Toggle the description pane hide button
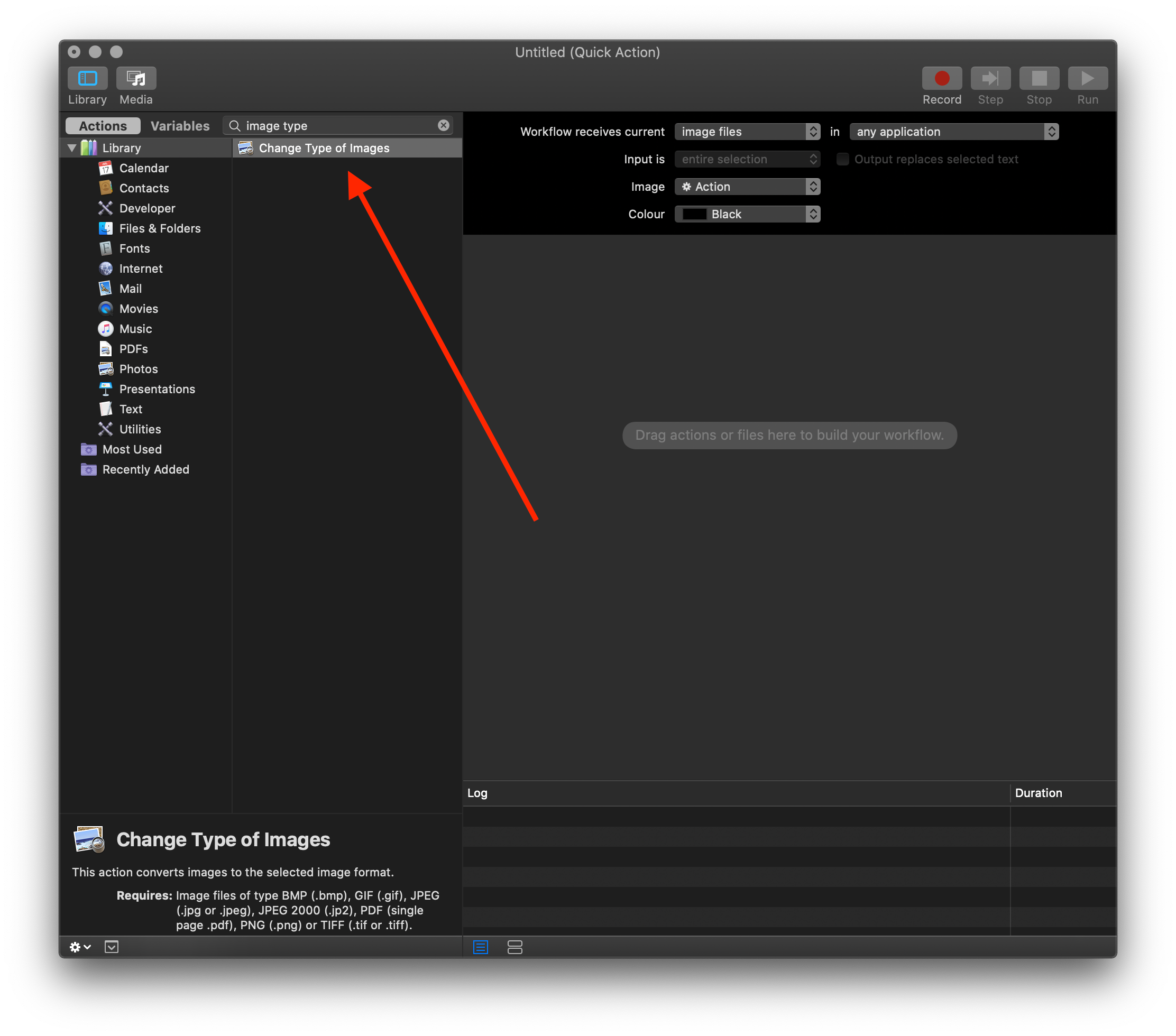 tap(112, 947)
